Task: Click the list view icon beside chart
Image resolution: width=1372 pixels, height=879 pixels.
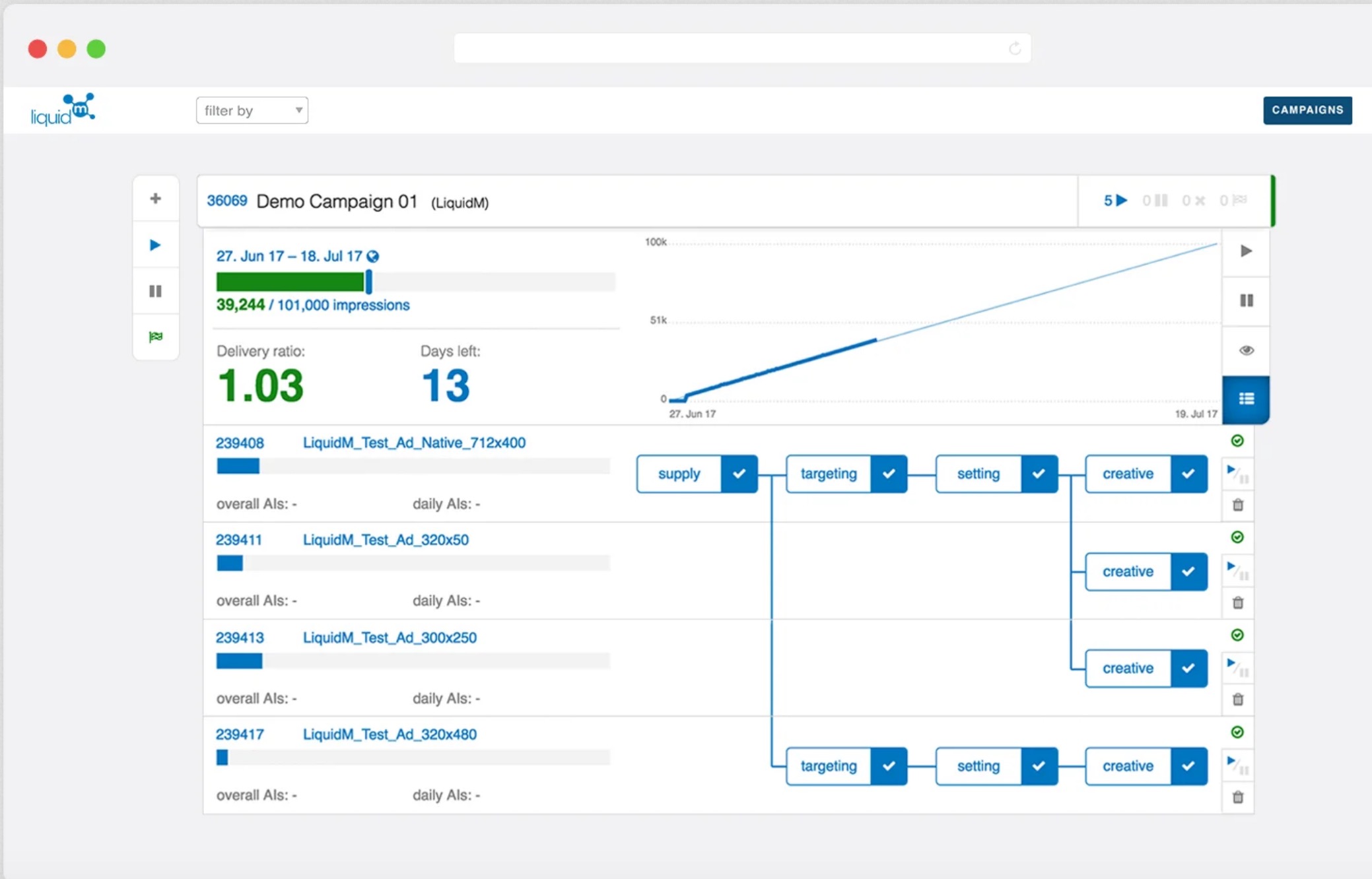Action: point(1246,399)
